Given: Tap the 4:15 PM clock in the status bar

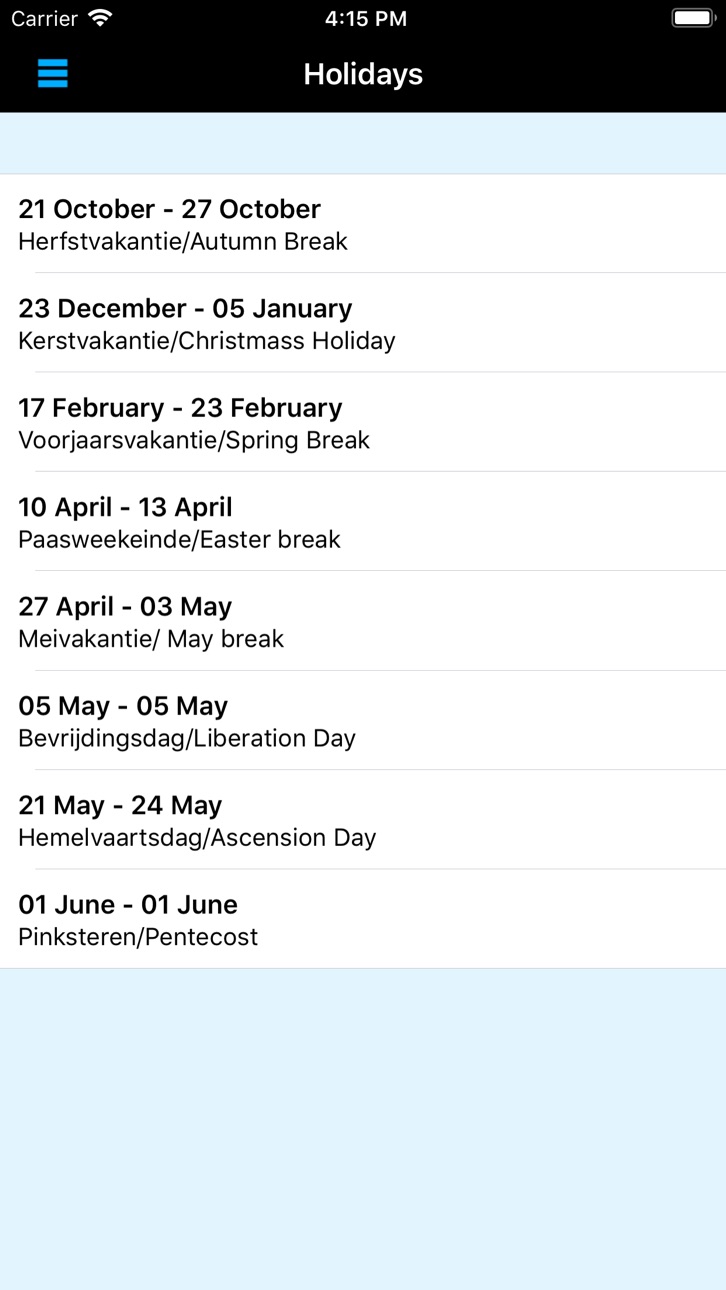Looking at the screenshot, I should (x=366, y=18).
